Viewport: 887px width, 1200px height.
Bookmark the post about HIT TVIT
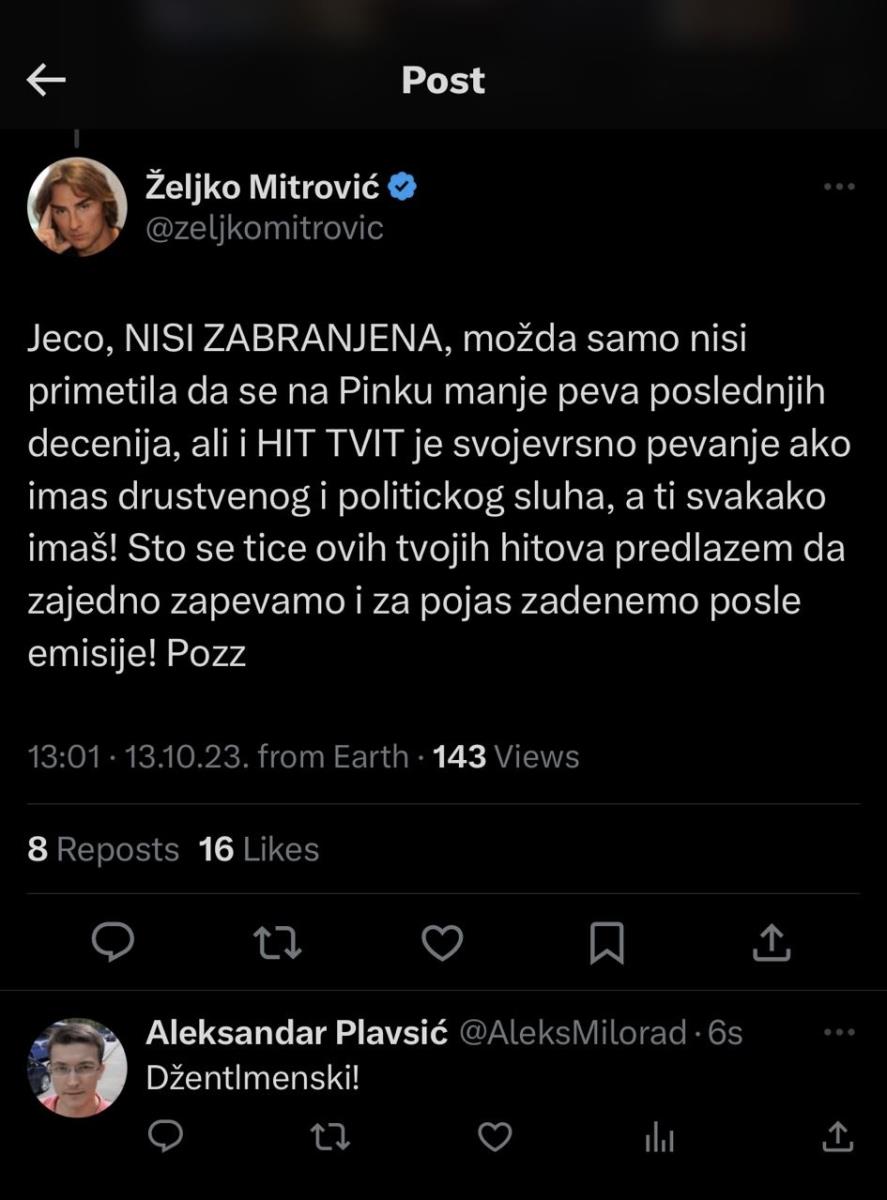(609, 941)
